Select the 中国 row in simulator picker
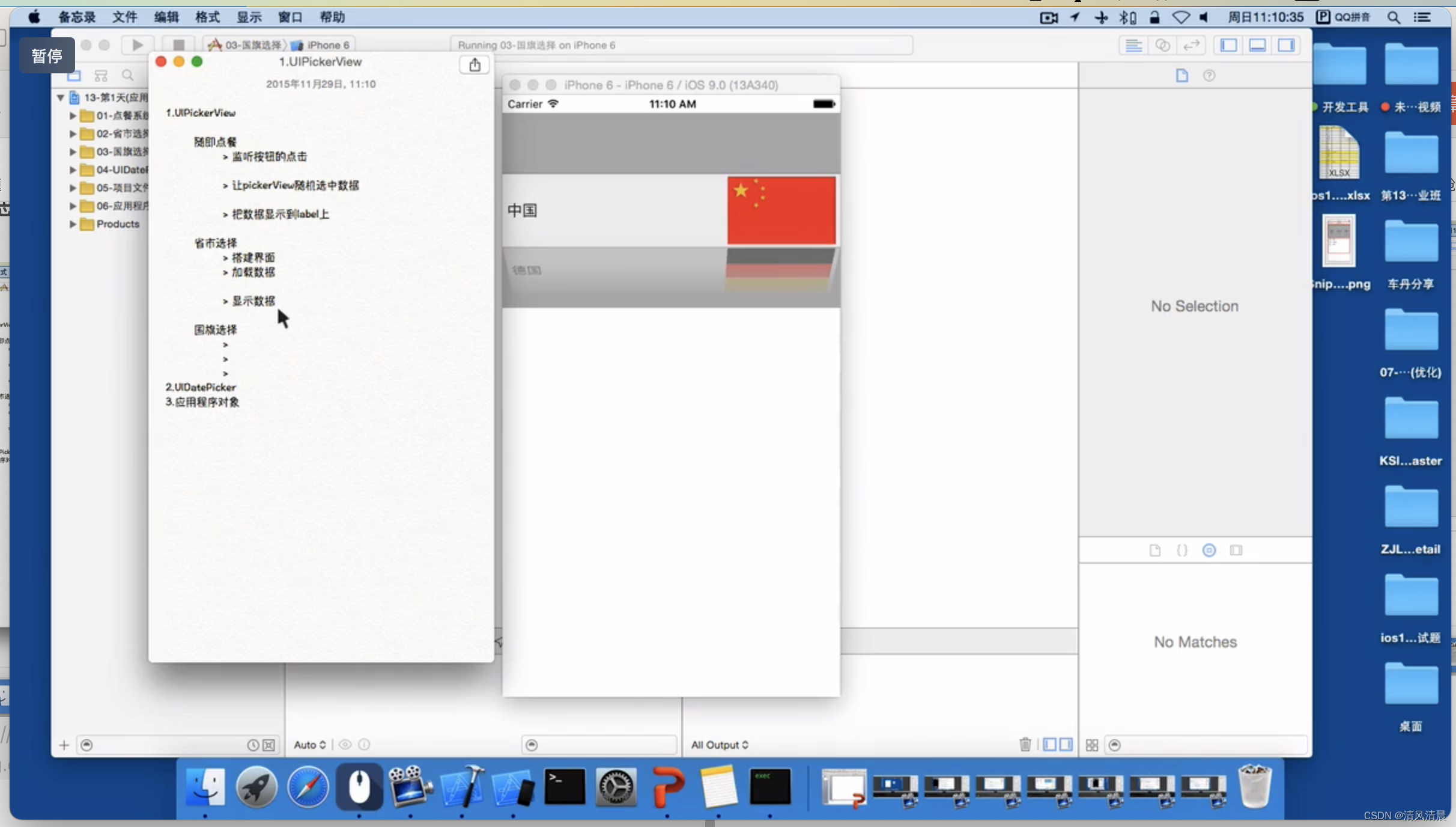 pos(671,210)
